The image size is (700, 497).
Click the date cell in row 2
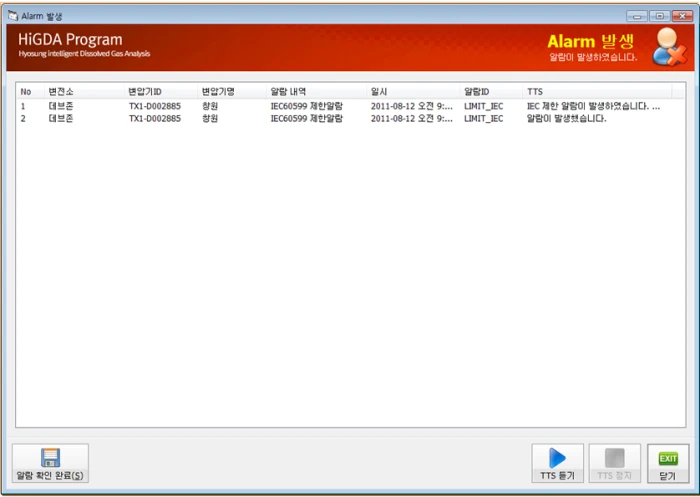(412, 118)
